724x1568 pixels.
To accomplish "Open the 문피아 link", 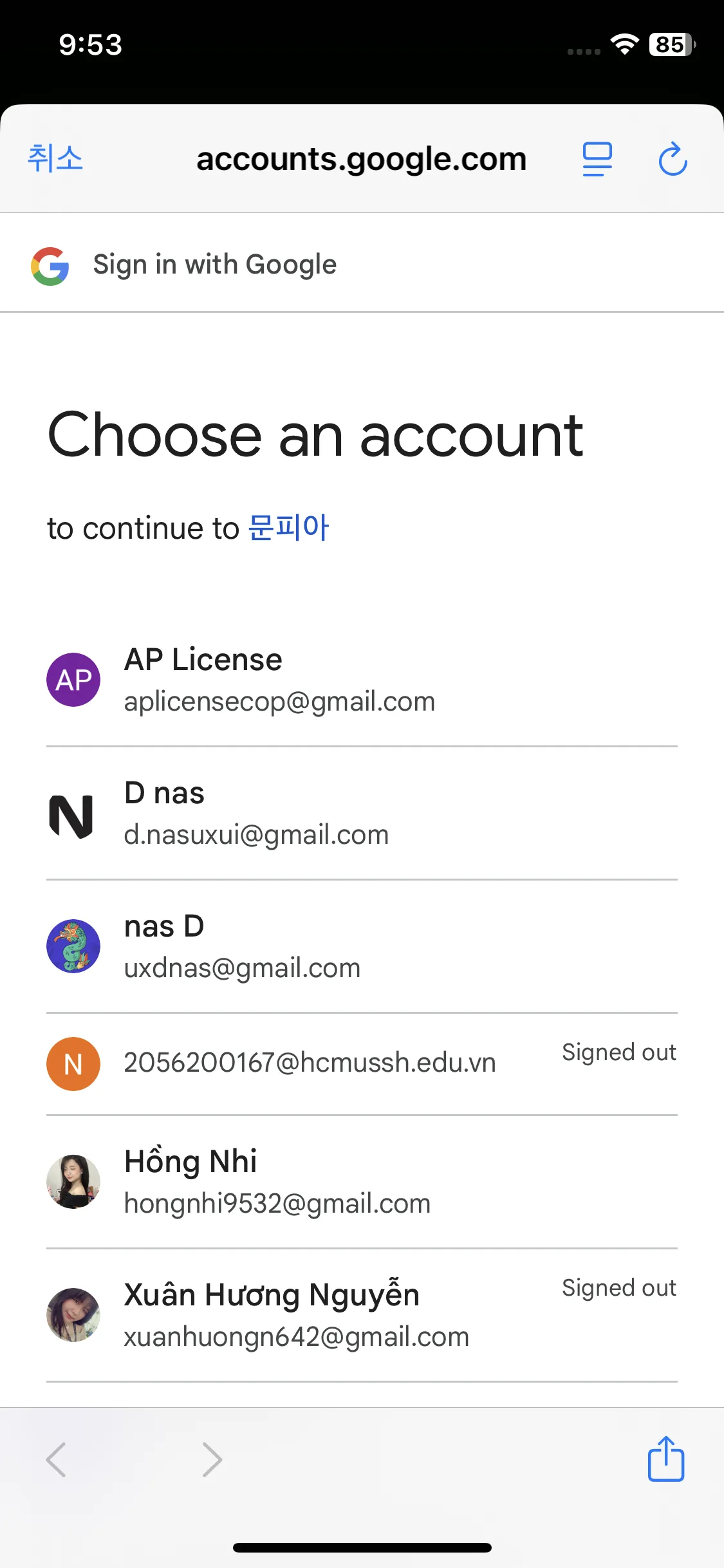I will click(289, 528).
